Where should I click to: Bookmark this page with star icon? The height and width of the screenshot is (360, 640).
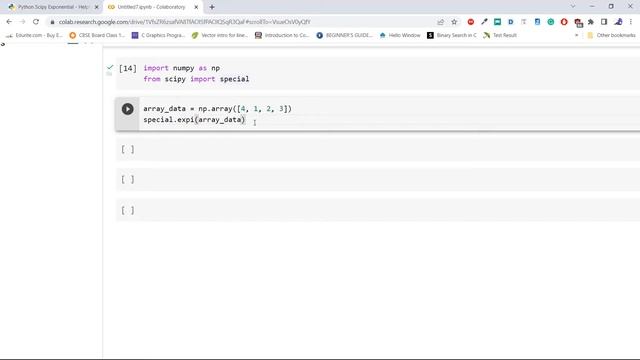454,22
